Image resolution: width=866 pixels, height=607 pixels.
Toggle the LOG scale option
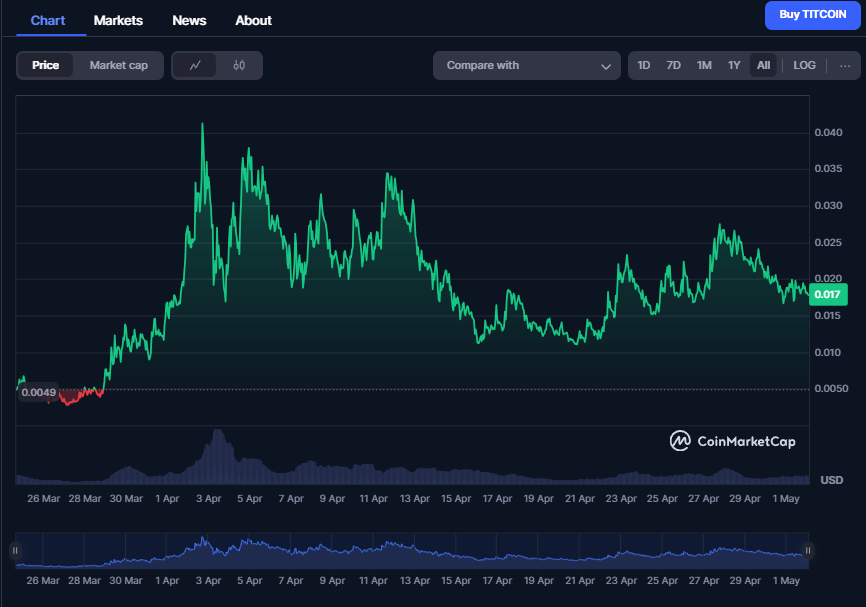[804, 65]
